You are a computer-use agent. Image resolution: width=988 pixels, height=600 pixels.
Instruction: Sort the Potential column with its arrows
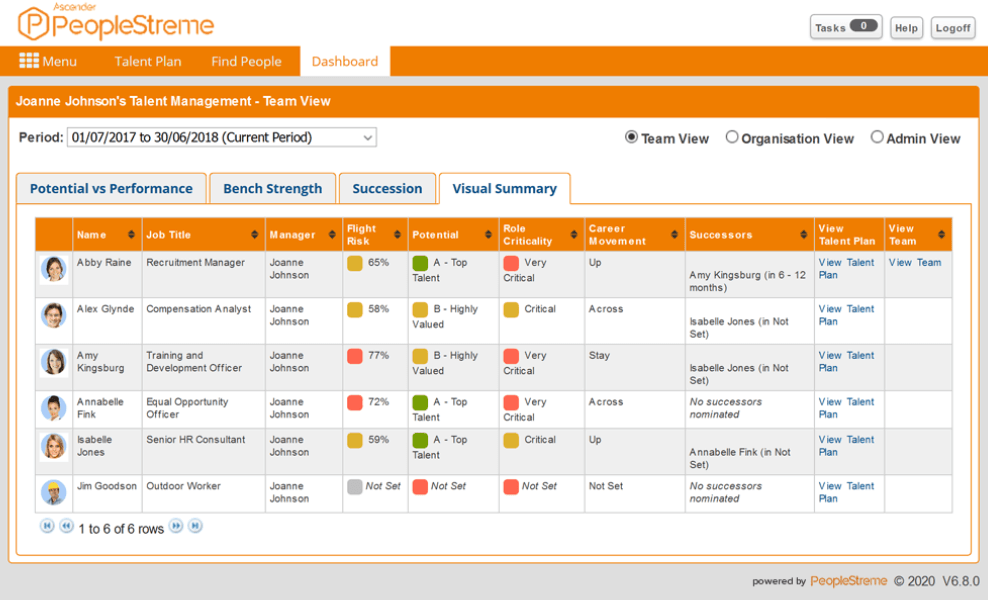(x=486, y=233)
